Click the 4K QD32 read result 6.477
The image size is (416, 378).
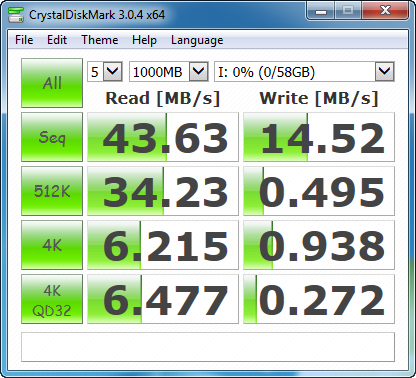point(163,299)
